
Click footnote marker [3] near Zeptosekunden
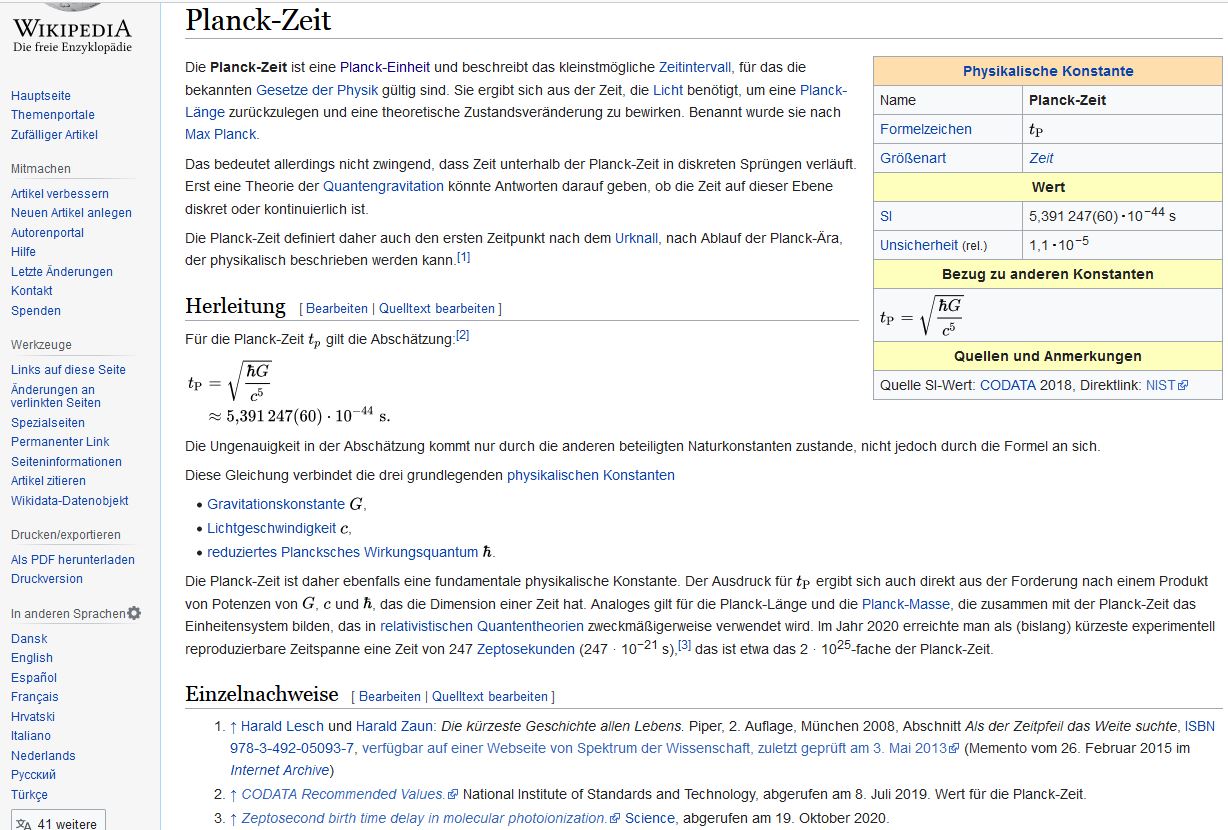(685, 645)
